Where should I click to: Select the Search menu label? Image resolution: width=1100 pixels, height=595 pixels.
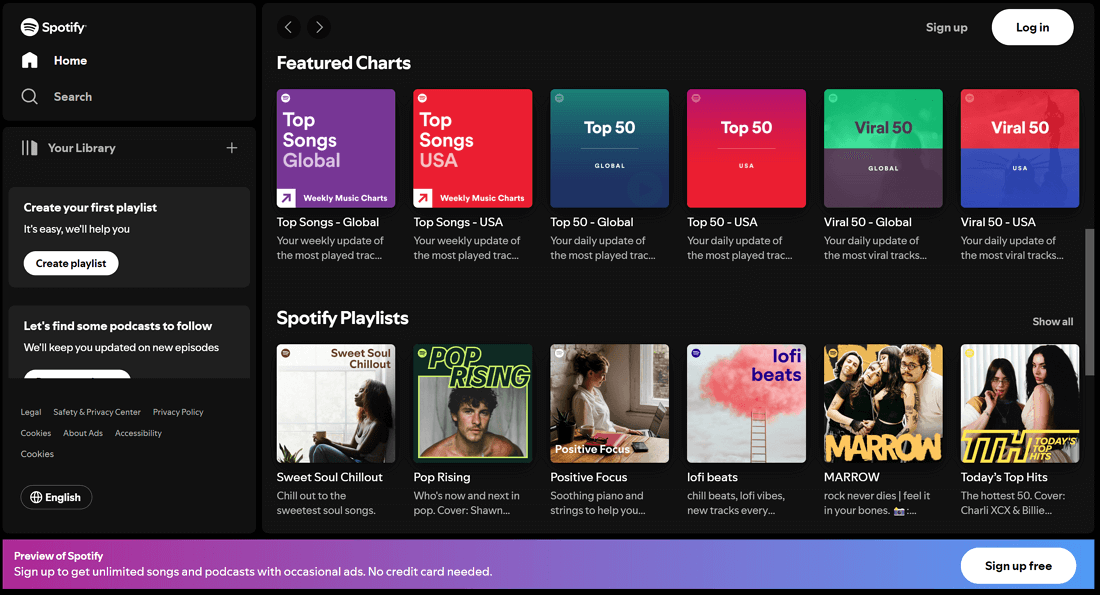[73, 97]
